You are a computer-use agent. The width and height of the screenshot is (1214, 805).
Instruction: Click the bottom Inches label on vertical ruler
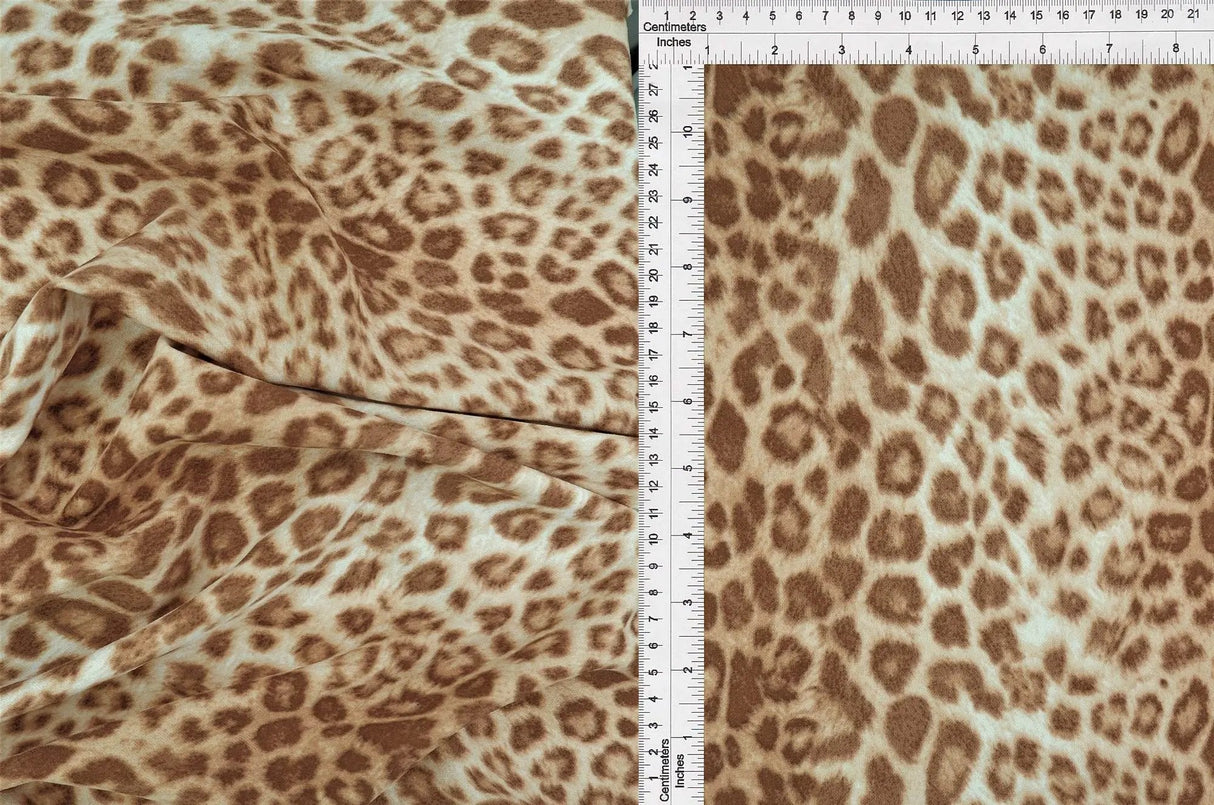coord(680,772)
